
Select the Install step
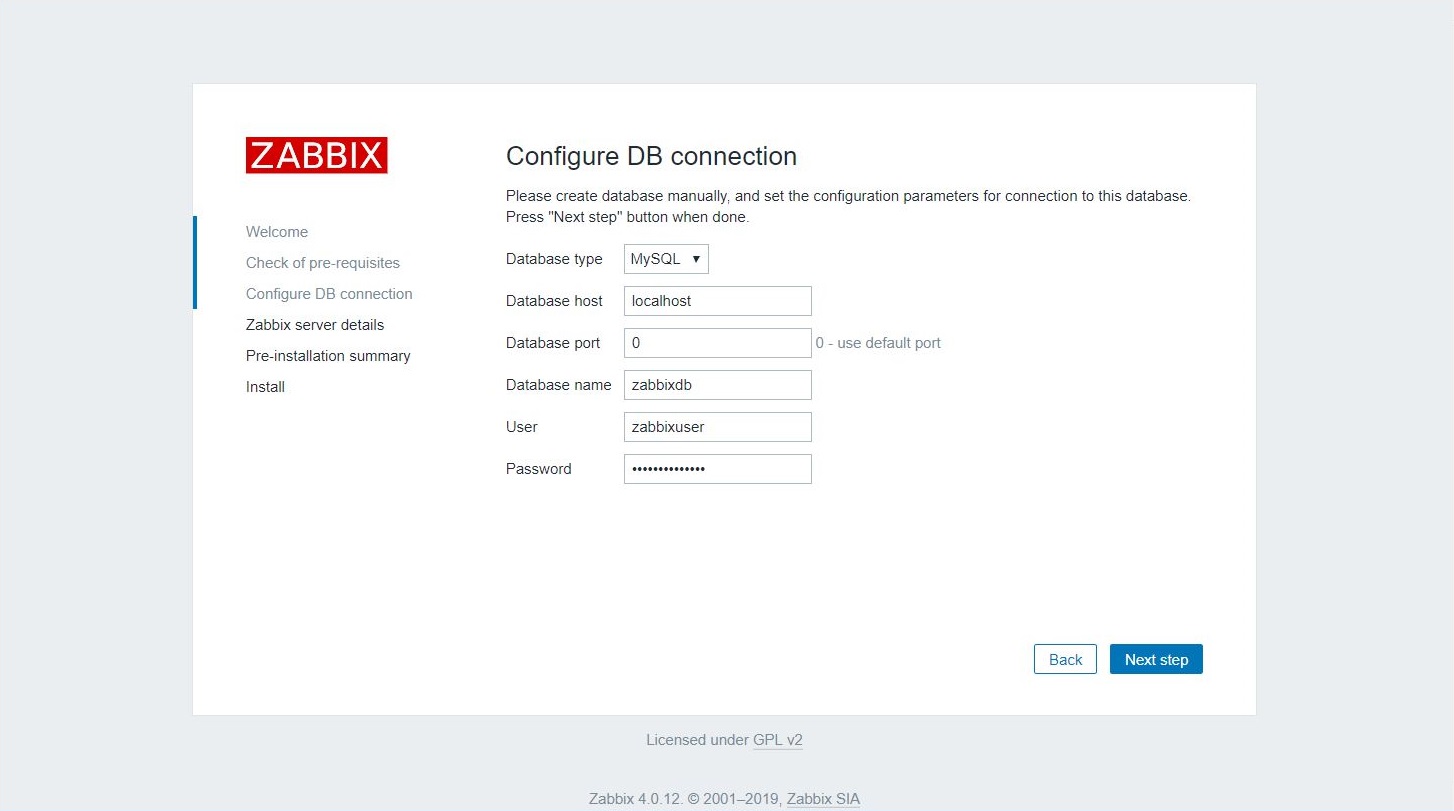click(x=265, y=387)
